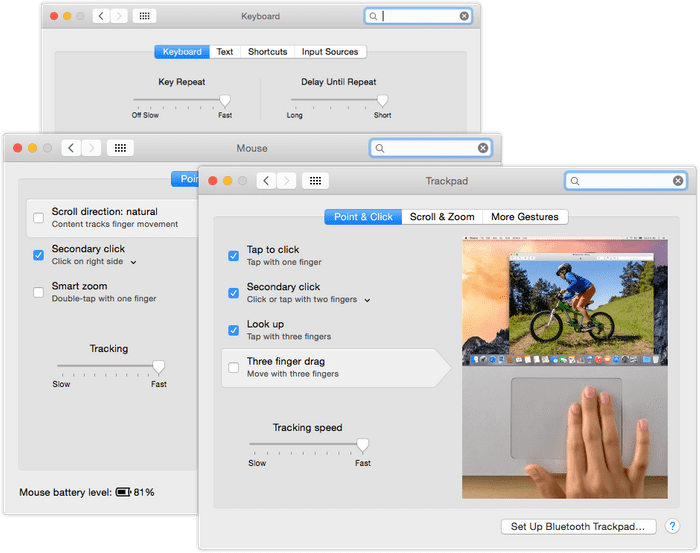Click forward arrow in Keyboard window
700x553 pixels.
(x=121, y=17)
